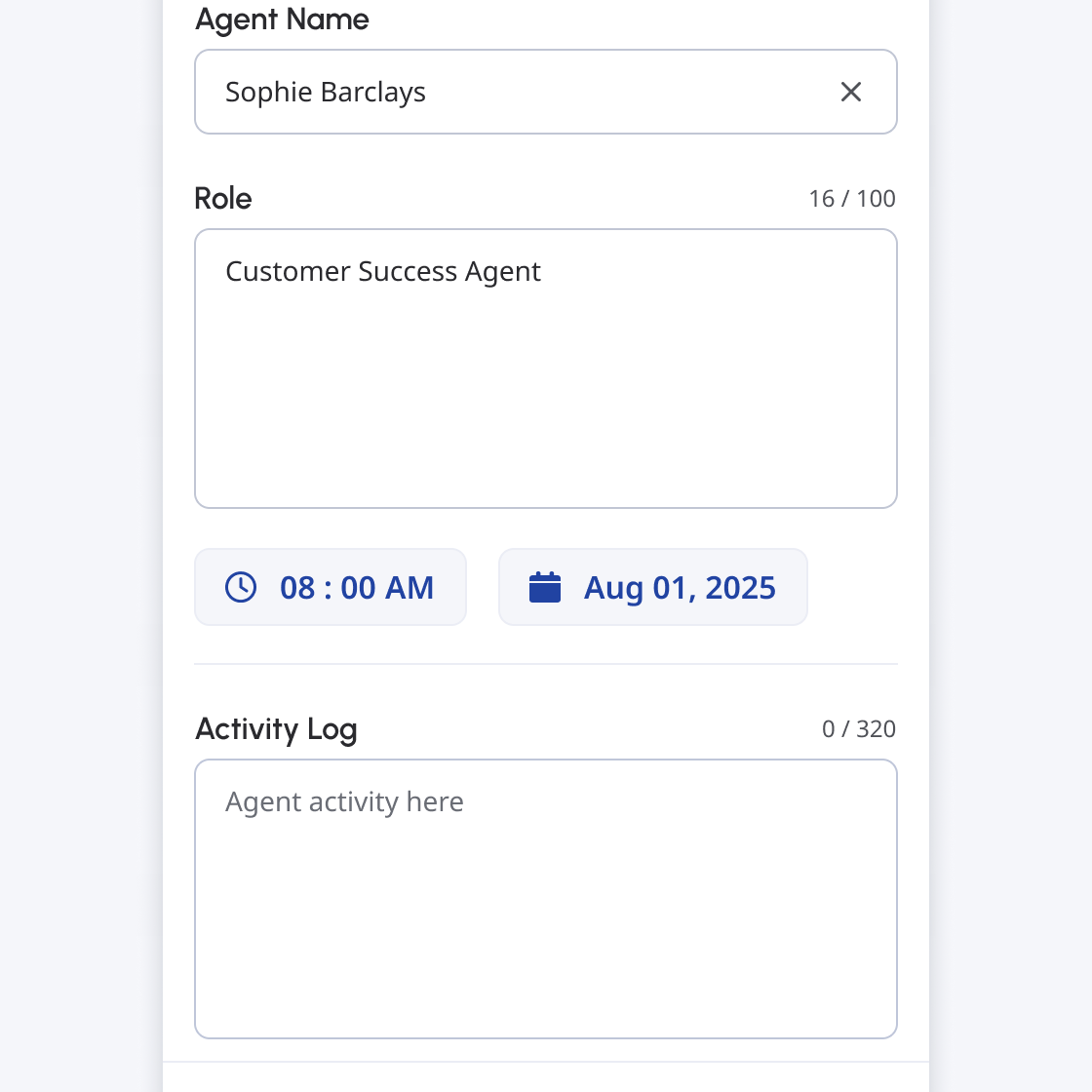
Task: Click the divider line above Activity Log
Action: [x=546, y=664]
